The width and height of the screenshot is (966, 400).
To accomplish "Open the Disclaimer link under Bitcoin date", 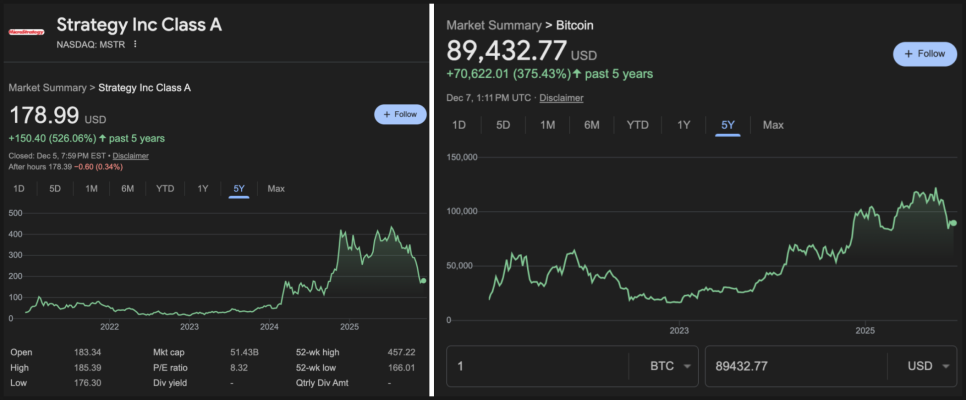I will pos(563,98).
